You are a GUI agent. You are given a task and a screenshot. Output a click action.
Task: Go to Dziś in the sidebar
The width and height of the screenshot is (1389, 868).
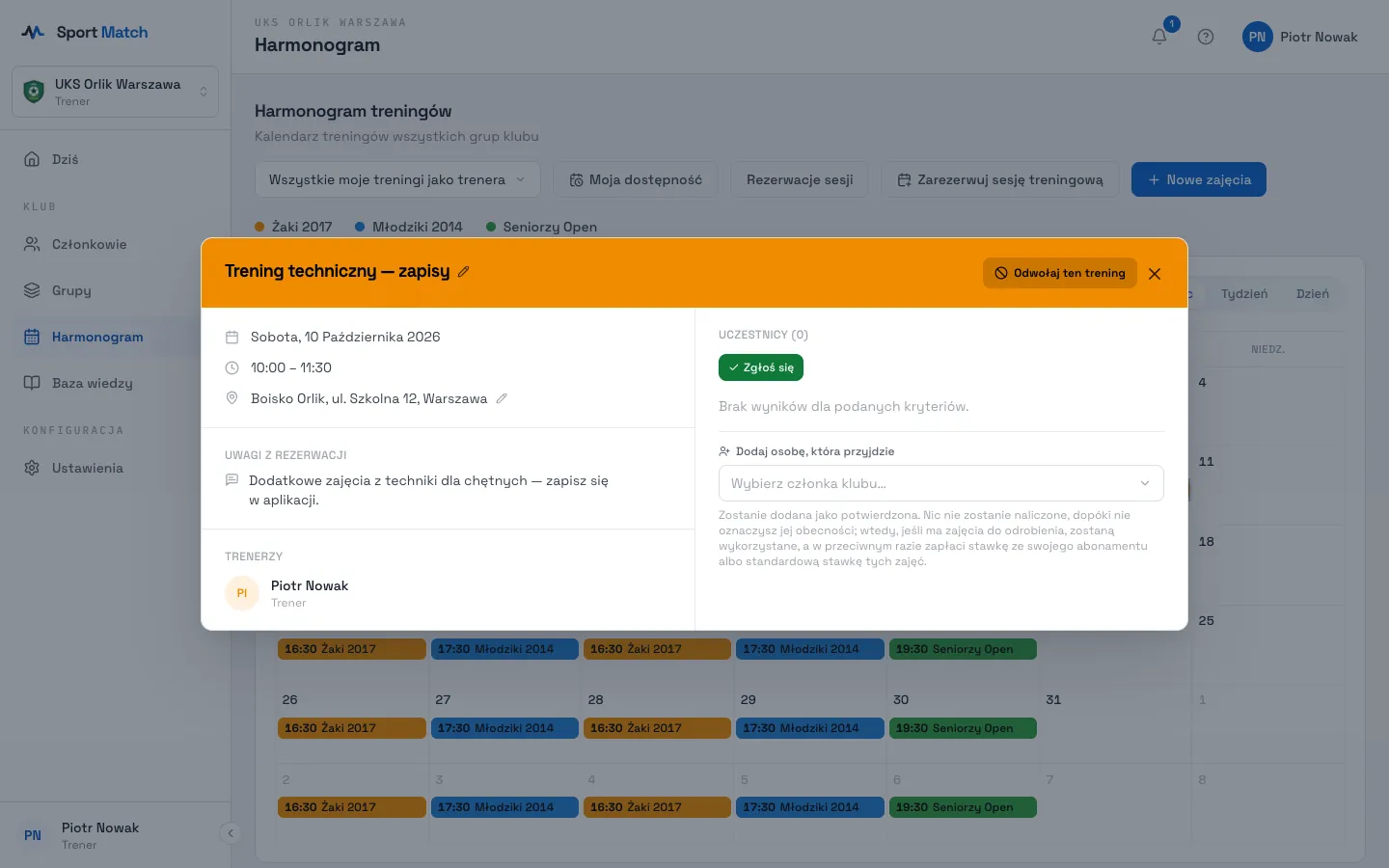click(115, 159)
